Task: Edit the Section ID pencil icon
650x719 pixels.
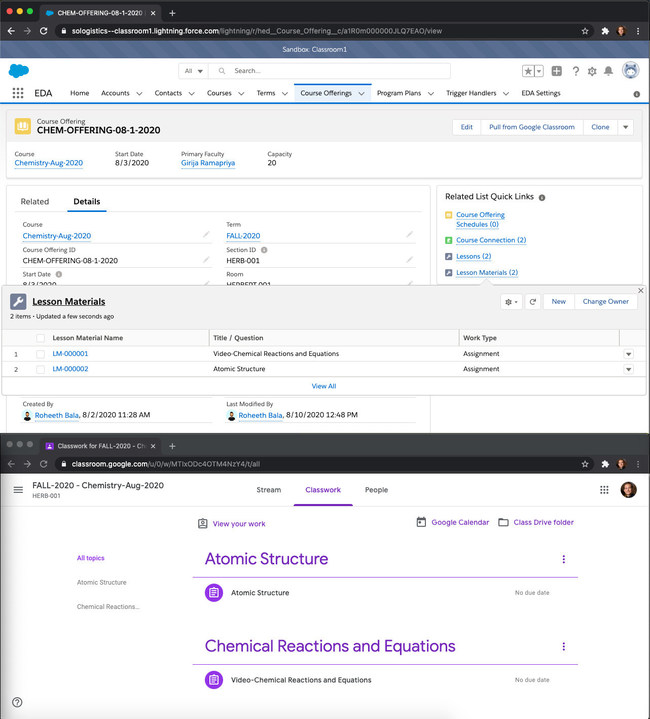Action: pyautogui.click(x=409, y=260)
